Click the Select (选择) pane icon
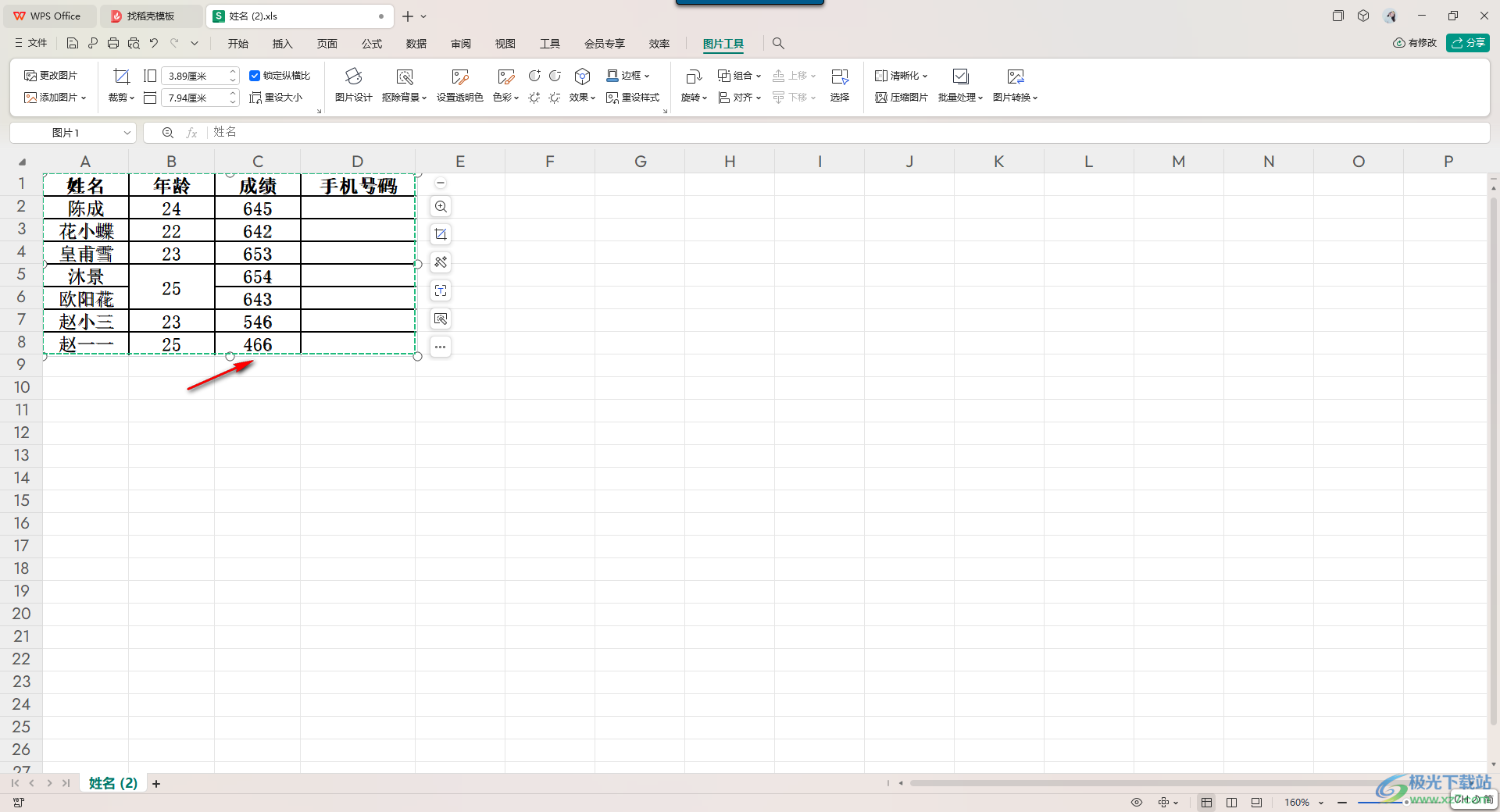This screenshot has height=812, width=1500. point(840,77)
